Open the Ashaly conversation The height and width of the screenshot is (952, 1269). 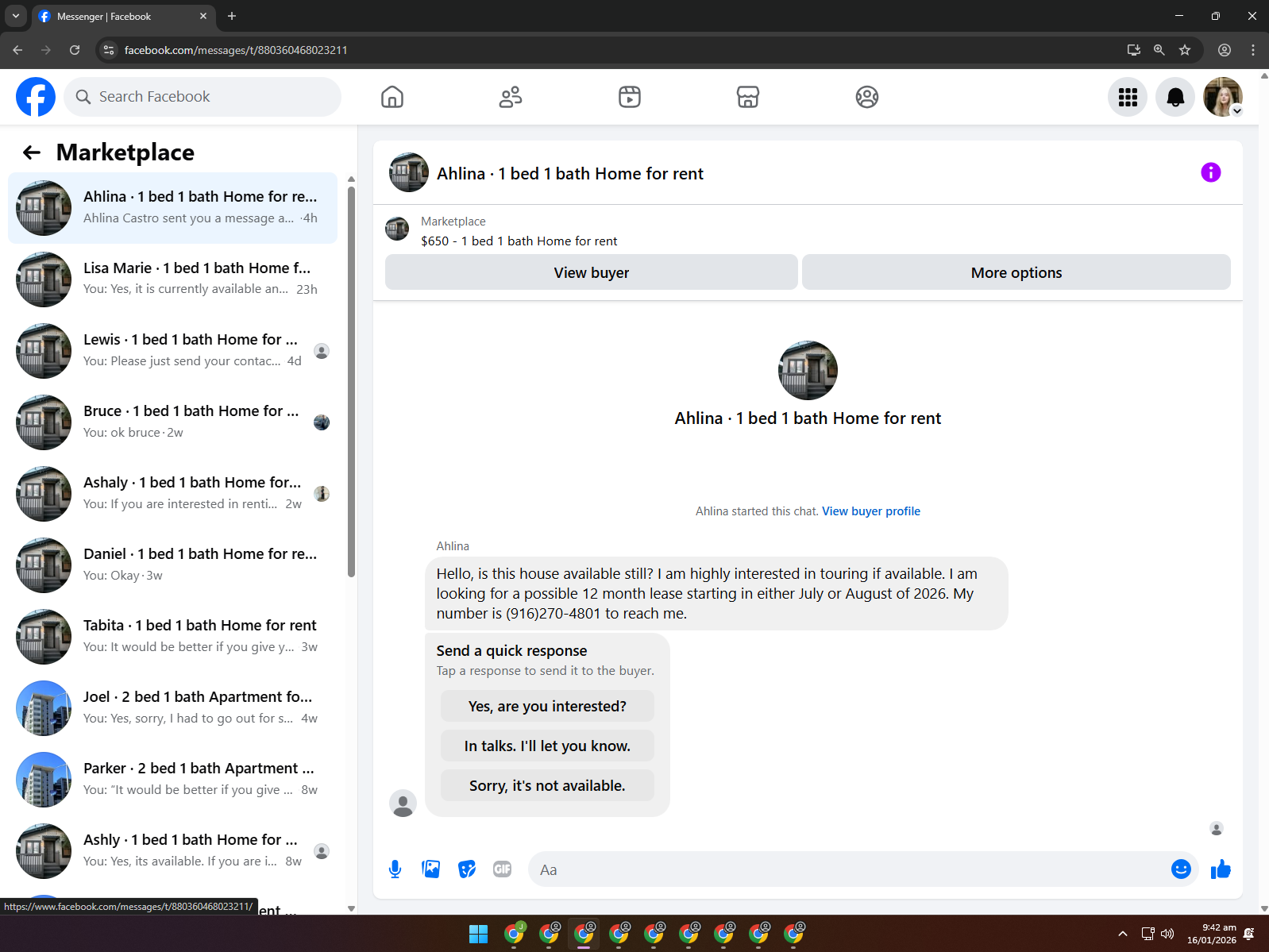tap(172, 494)
